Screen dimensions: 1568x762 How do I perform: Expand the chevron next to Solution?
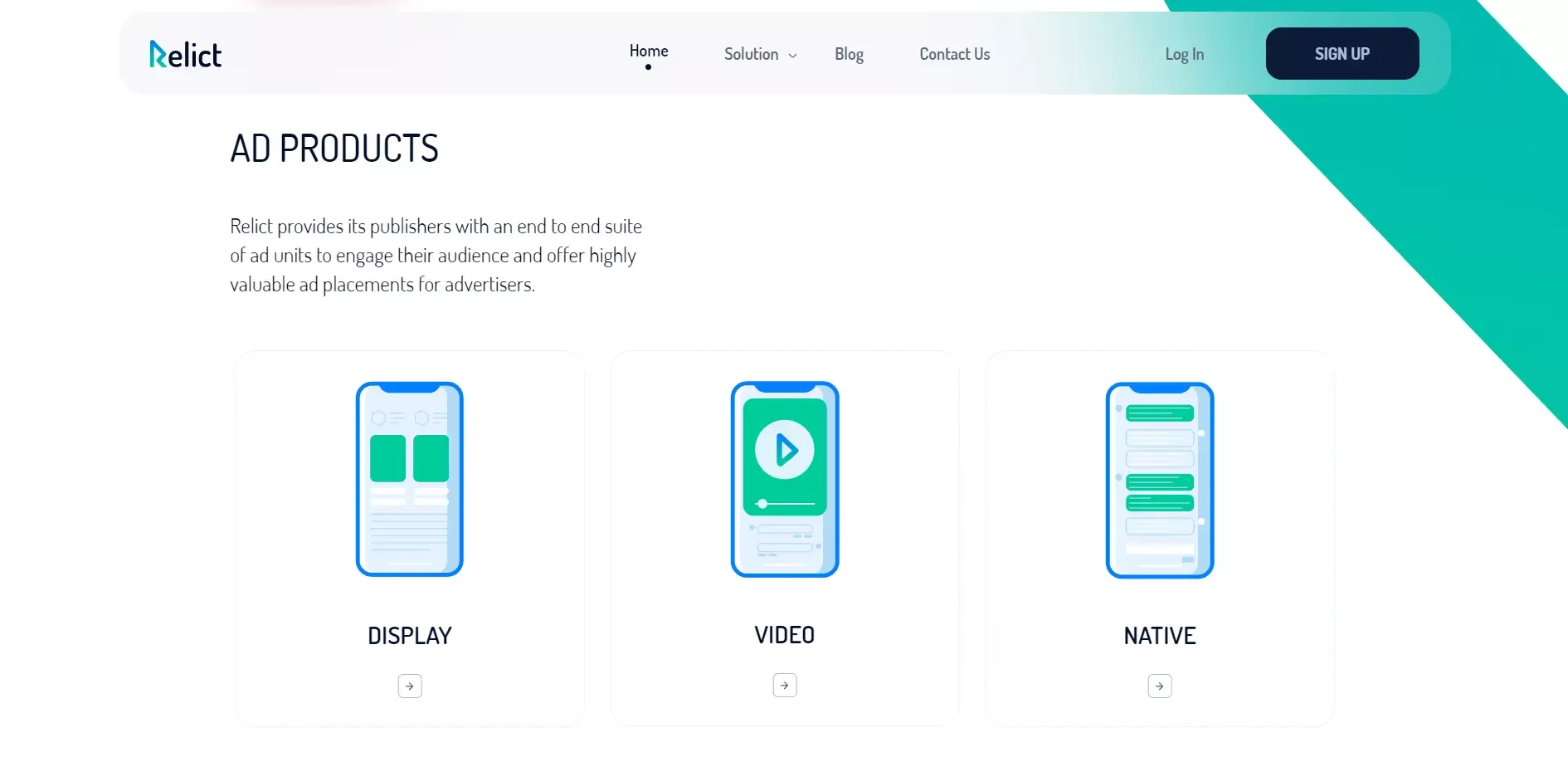[x=793, y=56]
